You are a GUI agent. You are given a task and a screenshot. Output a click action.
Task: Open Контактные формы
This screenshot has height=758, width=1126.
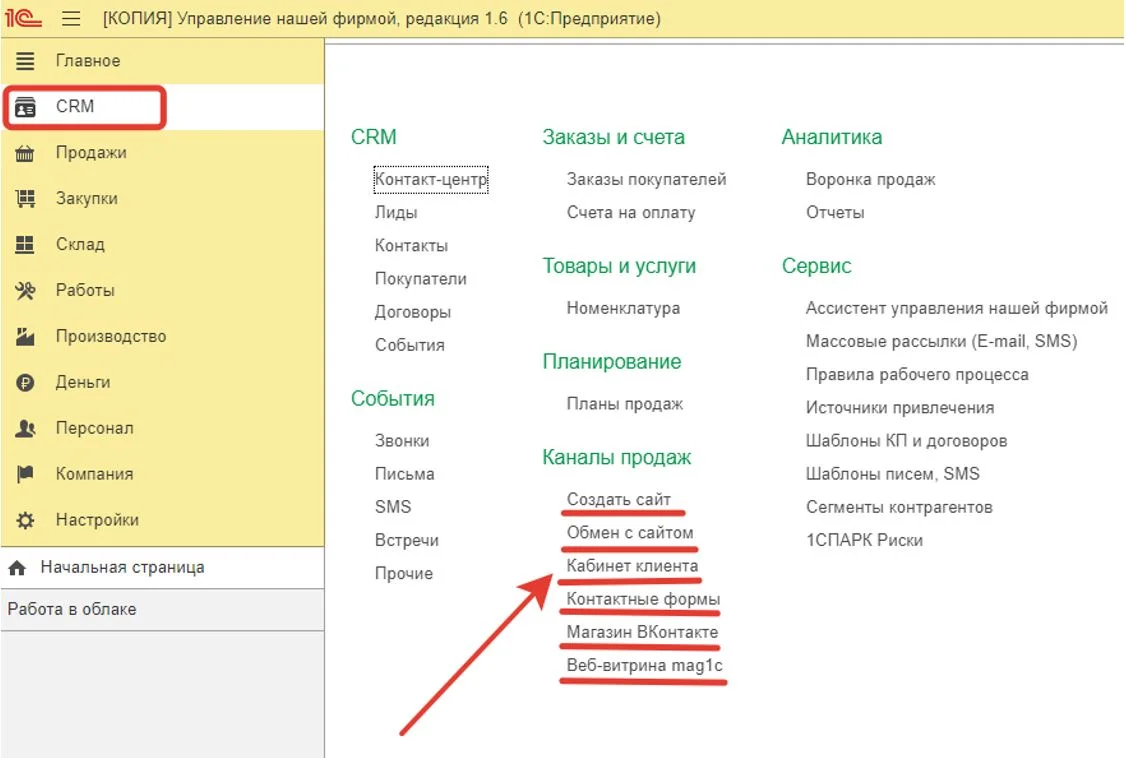643,599
